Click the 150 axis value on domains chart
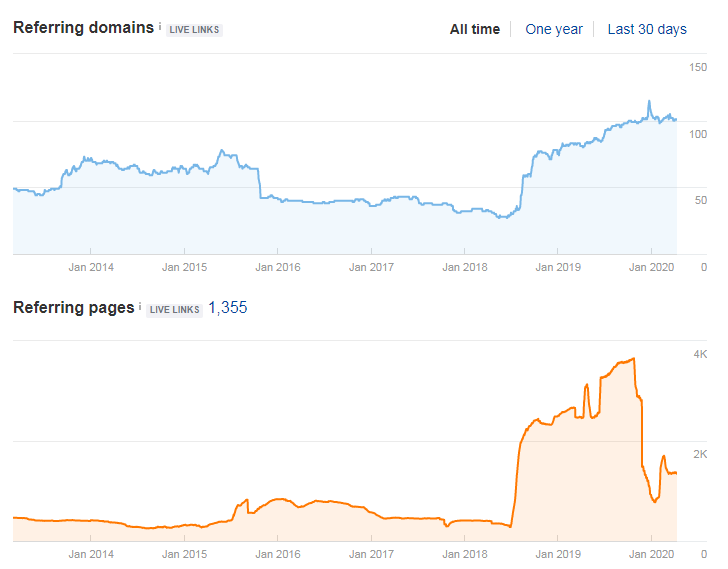The width and height of the screenshot is (728, 569). pyautogui.click(x=698, y=67)
